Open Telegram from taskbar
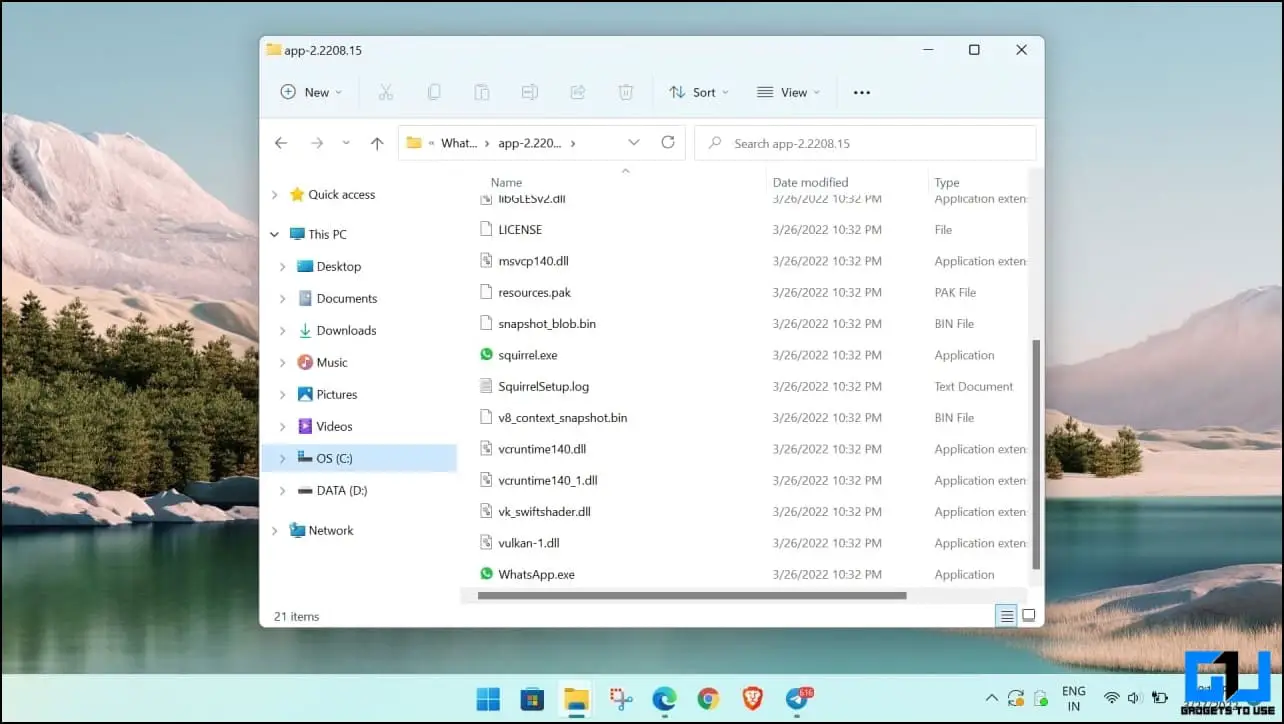The width and height of the screenshot is (1284, 724). [x=798, y=699]
